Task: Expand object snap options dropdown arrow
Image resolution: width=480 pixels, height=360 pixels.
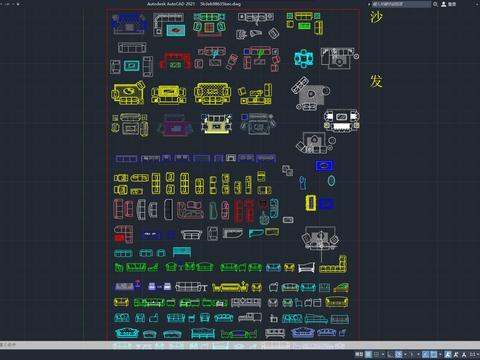Action: [441, 354]
